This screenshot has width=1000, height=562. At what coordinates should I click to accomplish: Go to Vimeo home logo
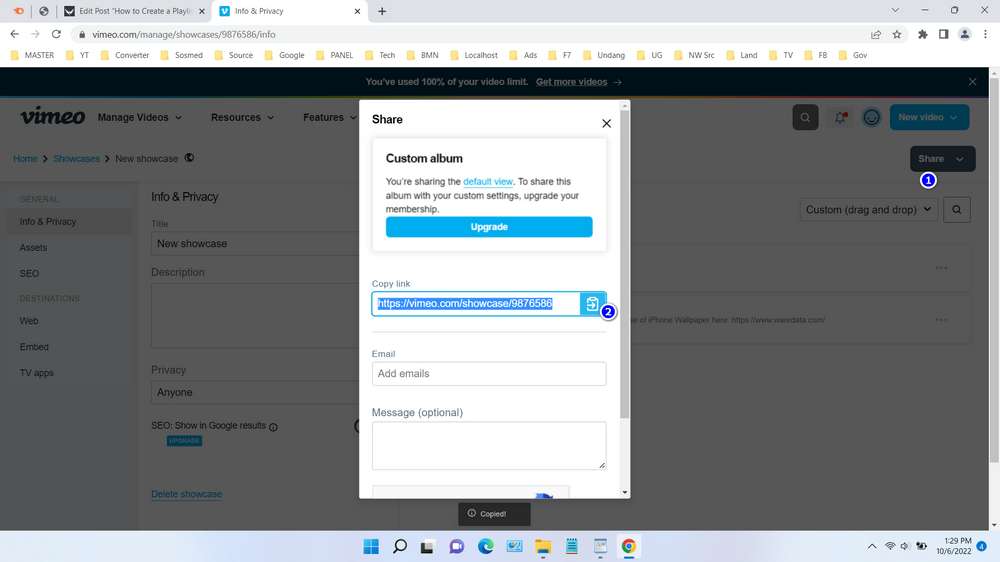point(52,117)
